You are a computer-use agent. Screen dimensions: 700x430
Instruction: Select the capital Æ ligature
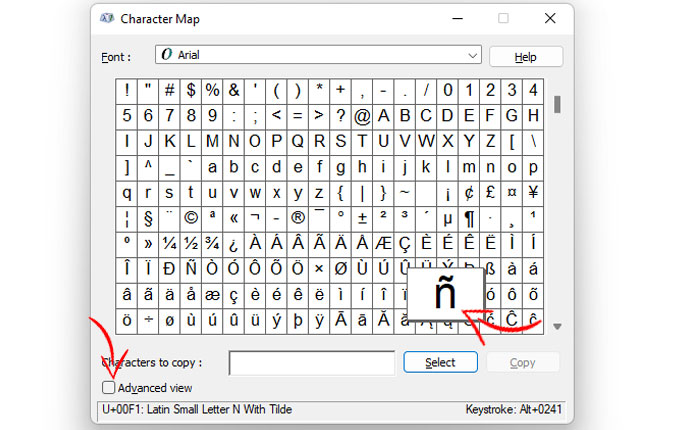click(x=383, y=244)
